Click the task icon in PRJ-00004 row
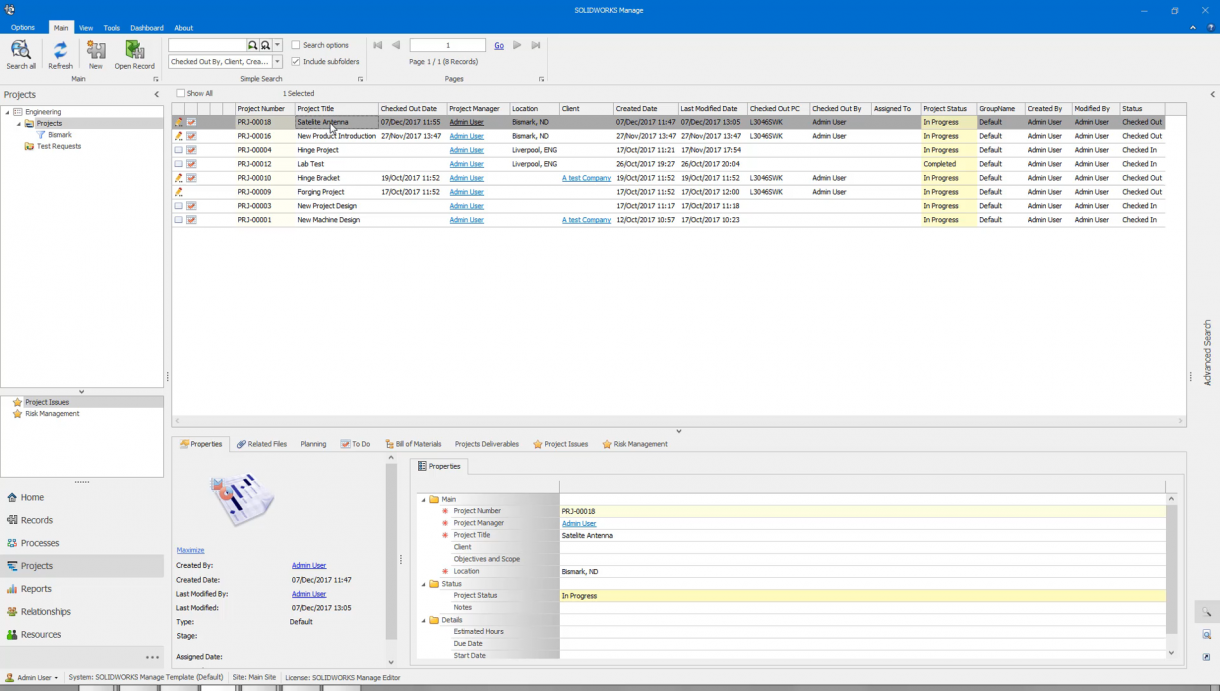This screenshot has width=1220, height=691. coord(191,150)
